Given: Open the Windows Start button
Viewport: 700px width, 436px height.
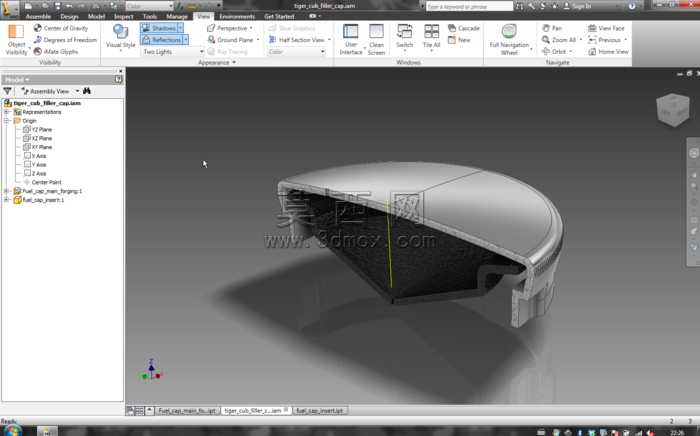Looking at the screenshot, I should pos(12,430).
